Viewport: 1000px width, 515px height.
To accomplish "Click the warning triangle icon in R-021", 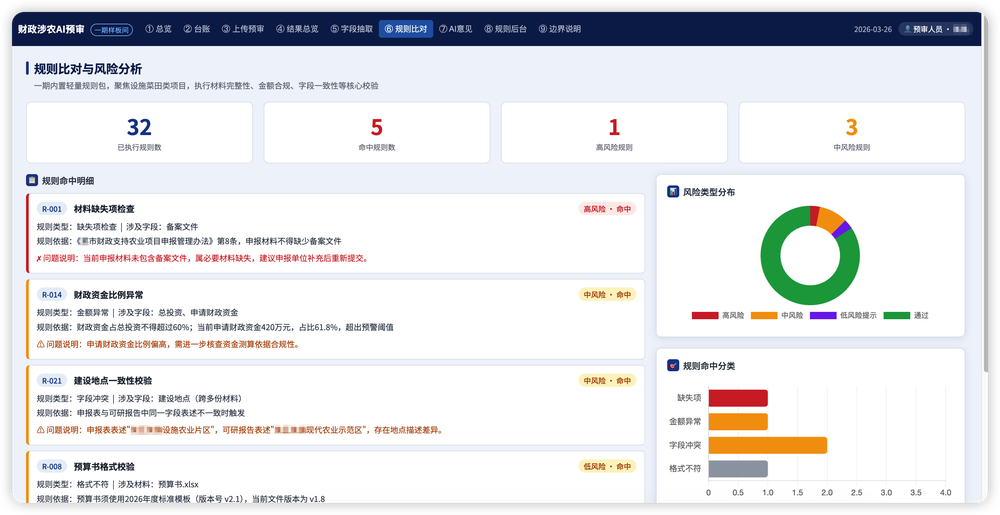I will tap(41, 430).
